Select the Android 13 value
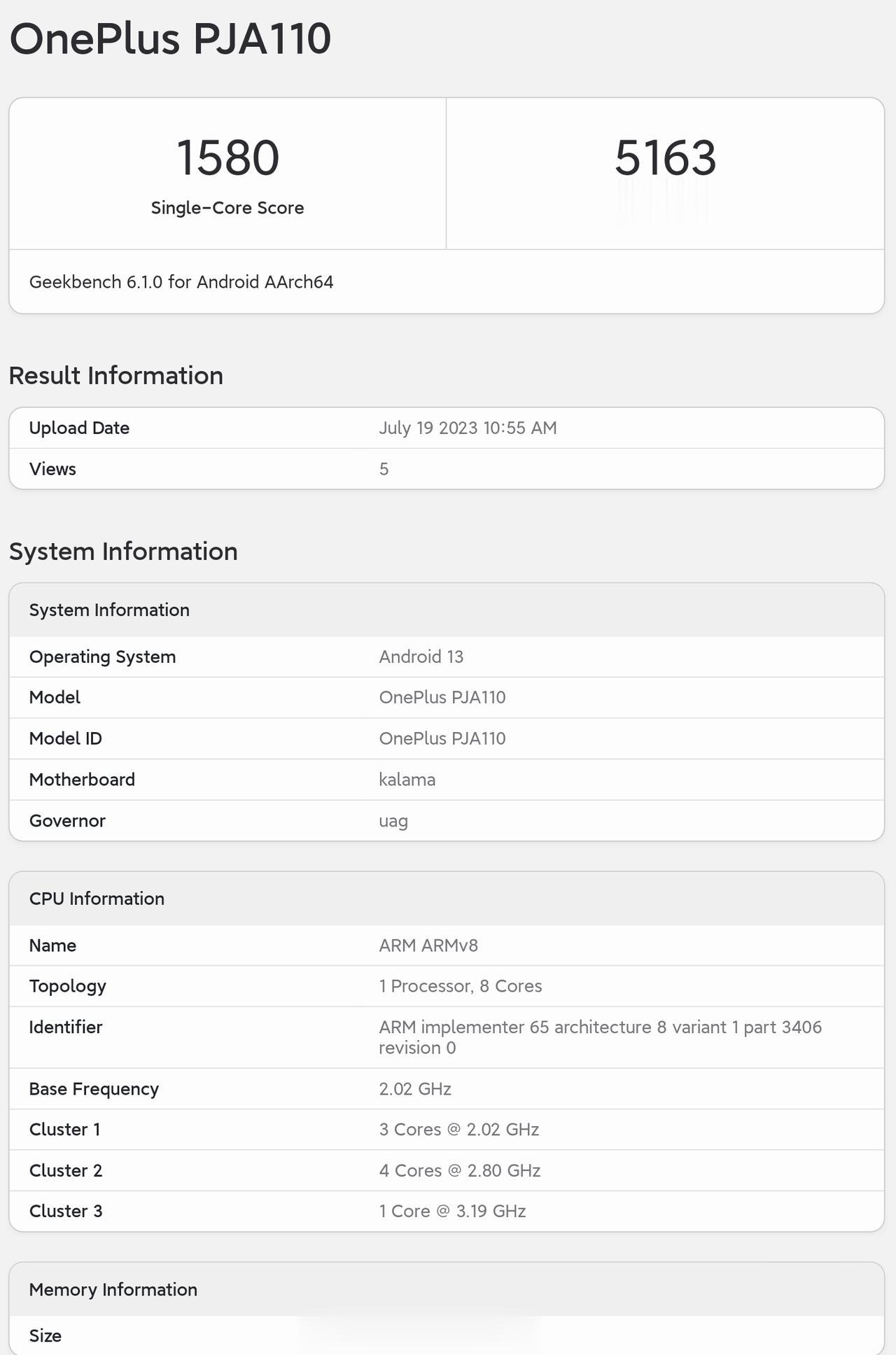The image size is (896, 1355). click(421, 657)
